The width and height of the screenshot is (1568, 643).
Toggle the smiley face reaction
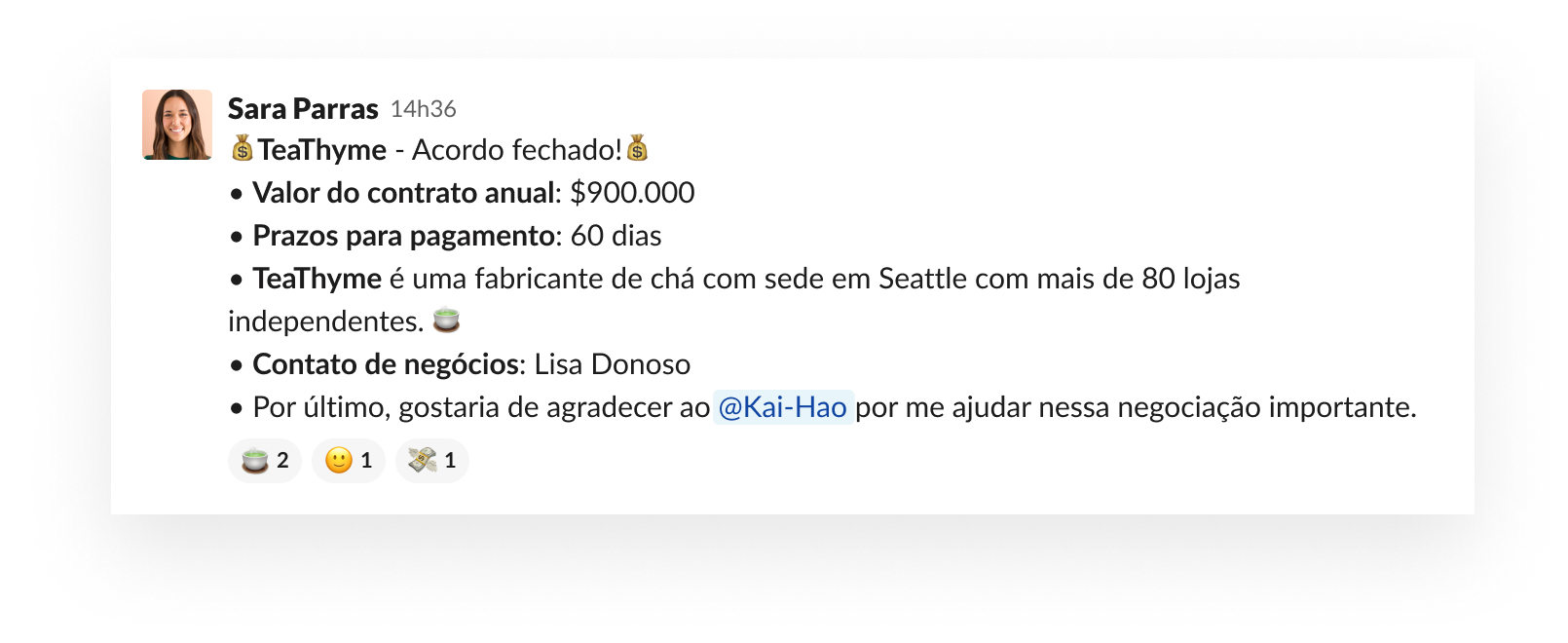[349, 461]
